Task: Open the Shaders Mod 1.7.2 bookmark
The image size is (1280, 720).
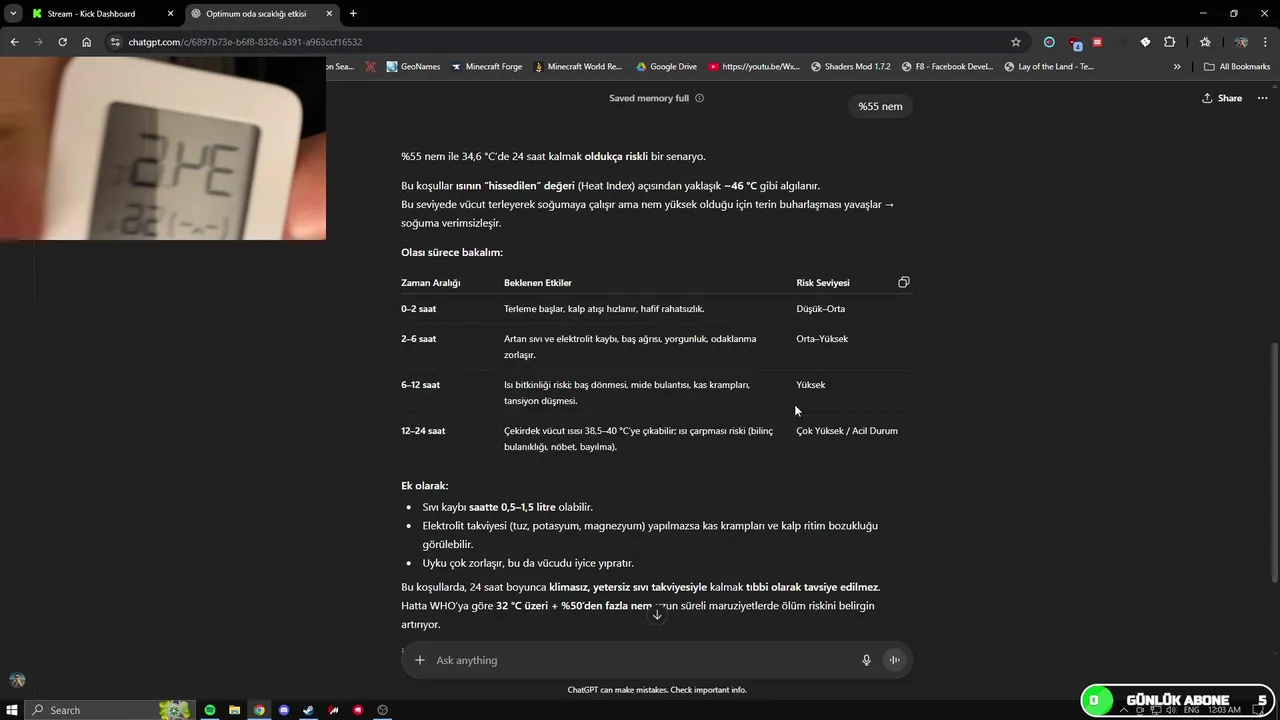Action: pyautogui.click(x=850, y=67)
